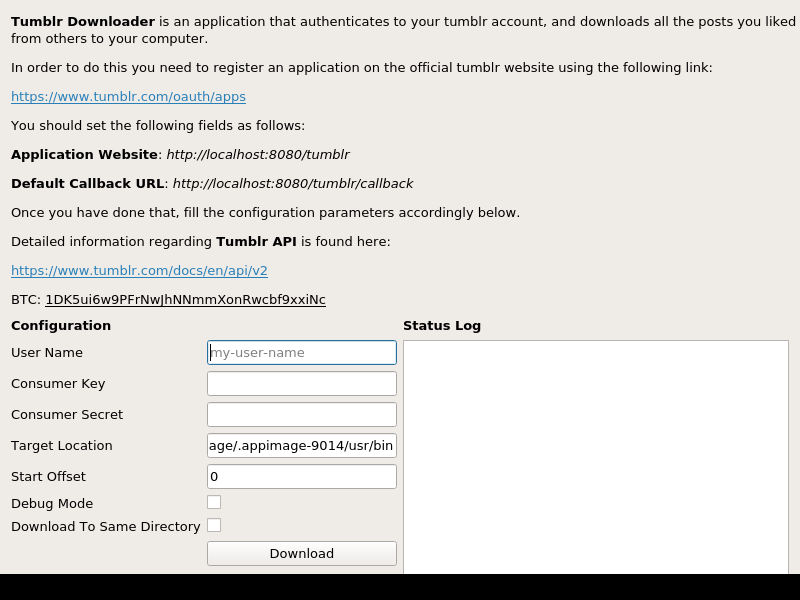The image size is (800, 600).
Task: Click the Target Location field
Action: click(302, 446)
